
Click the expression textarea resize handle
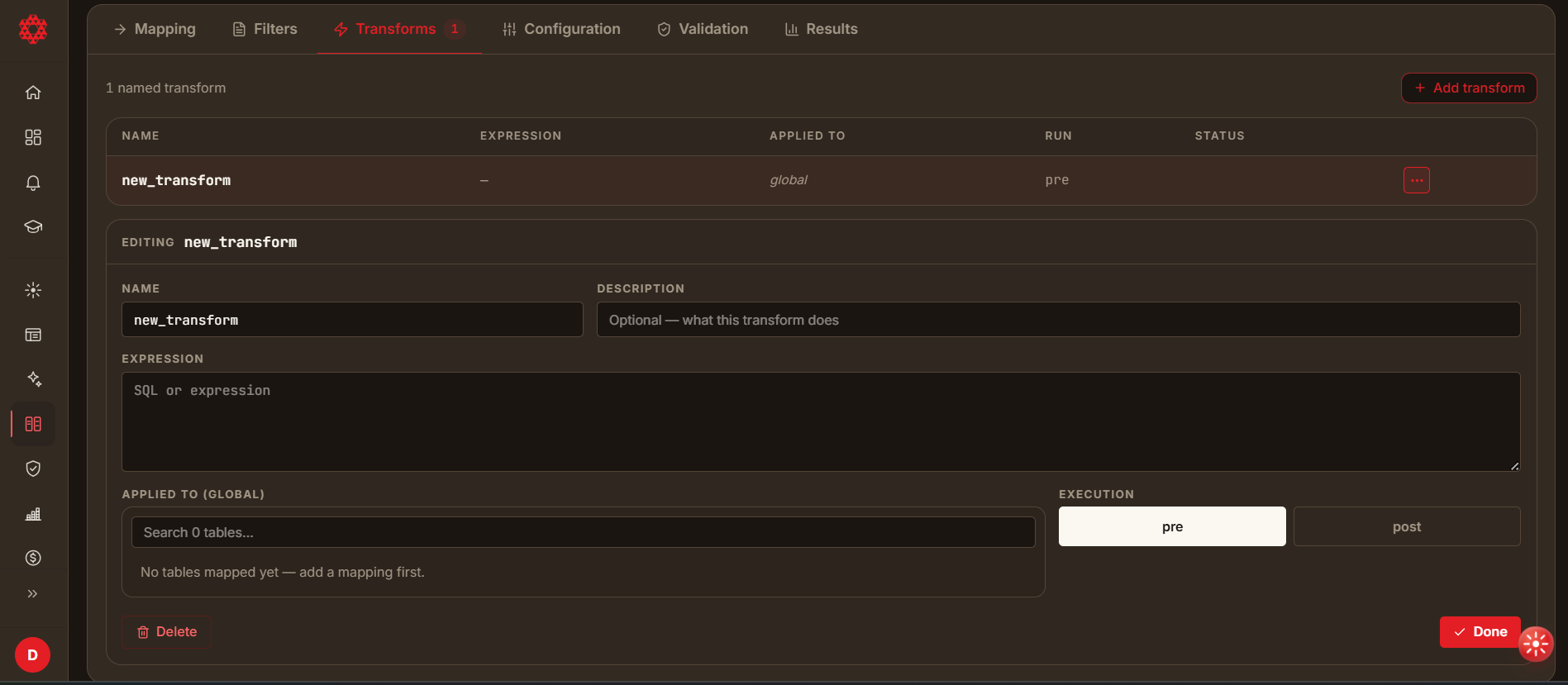pos(1514,466)
